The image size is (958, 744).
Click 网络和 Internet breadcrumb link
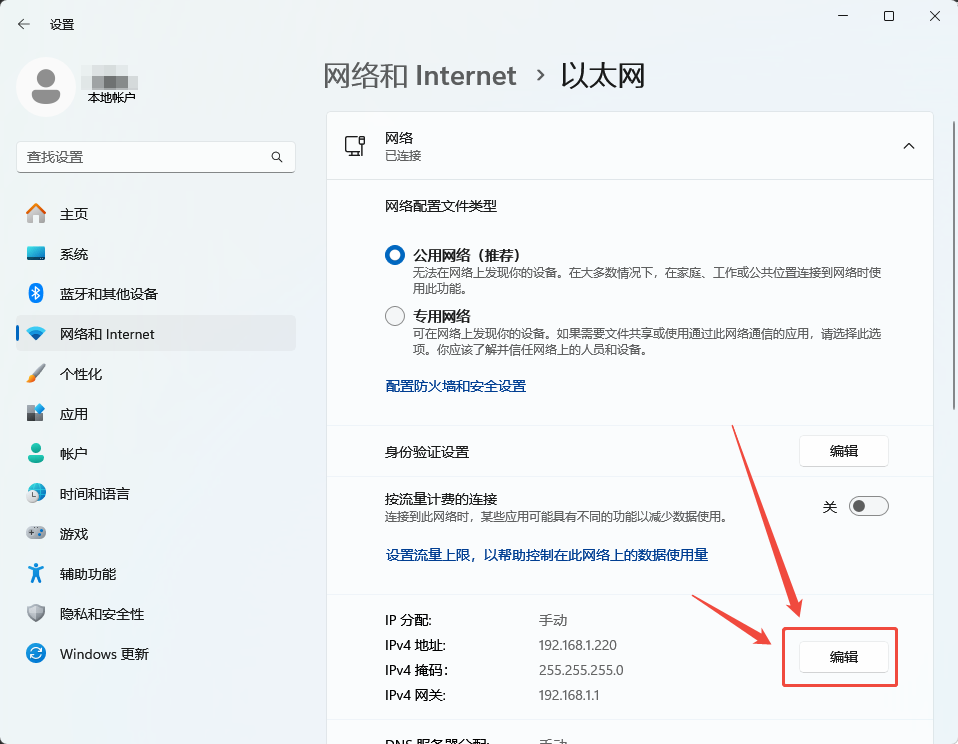point(420,76)
